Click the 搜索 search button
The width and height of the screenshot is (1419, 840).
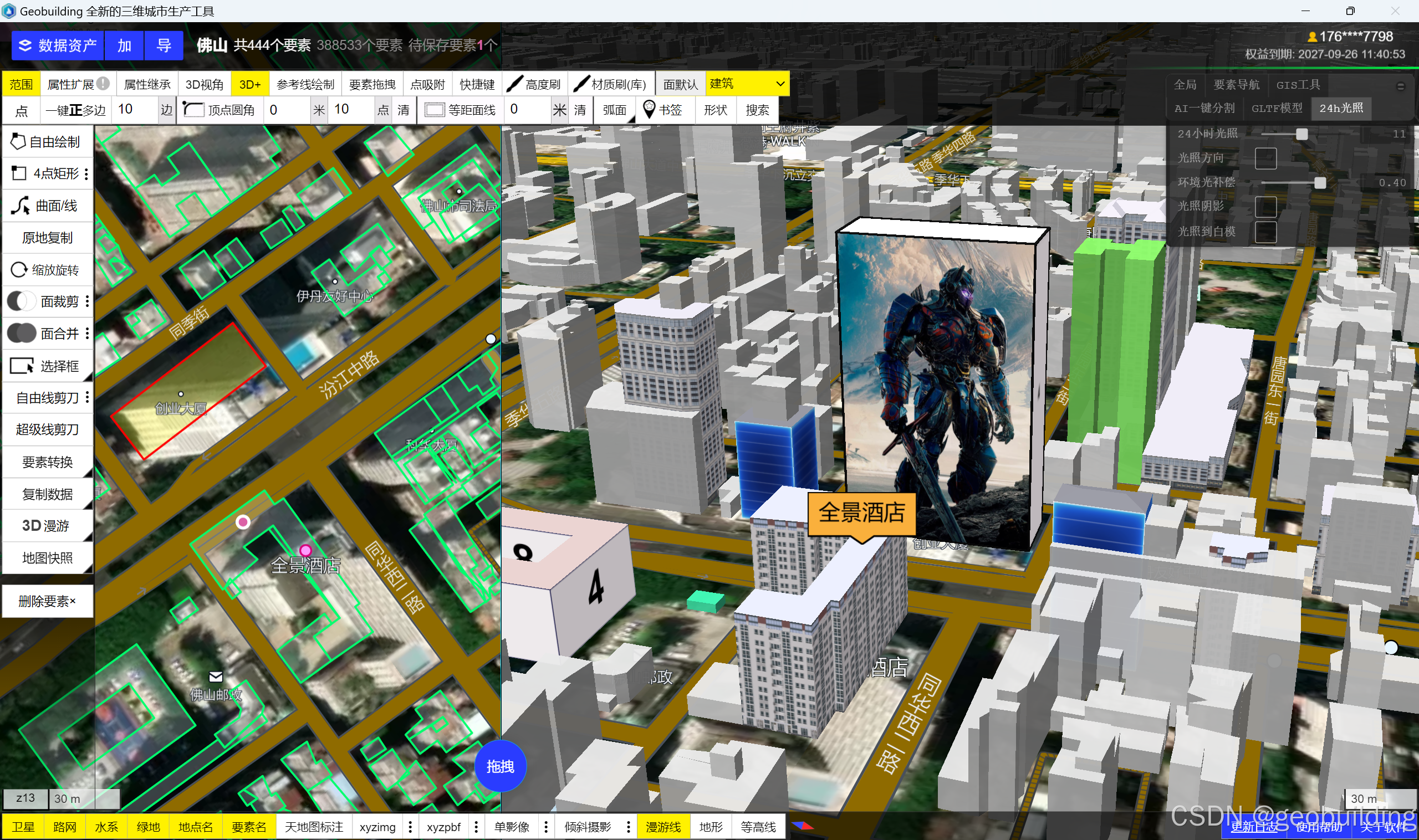coord(757,110)
